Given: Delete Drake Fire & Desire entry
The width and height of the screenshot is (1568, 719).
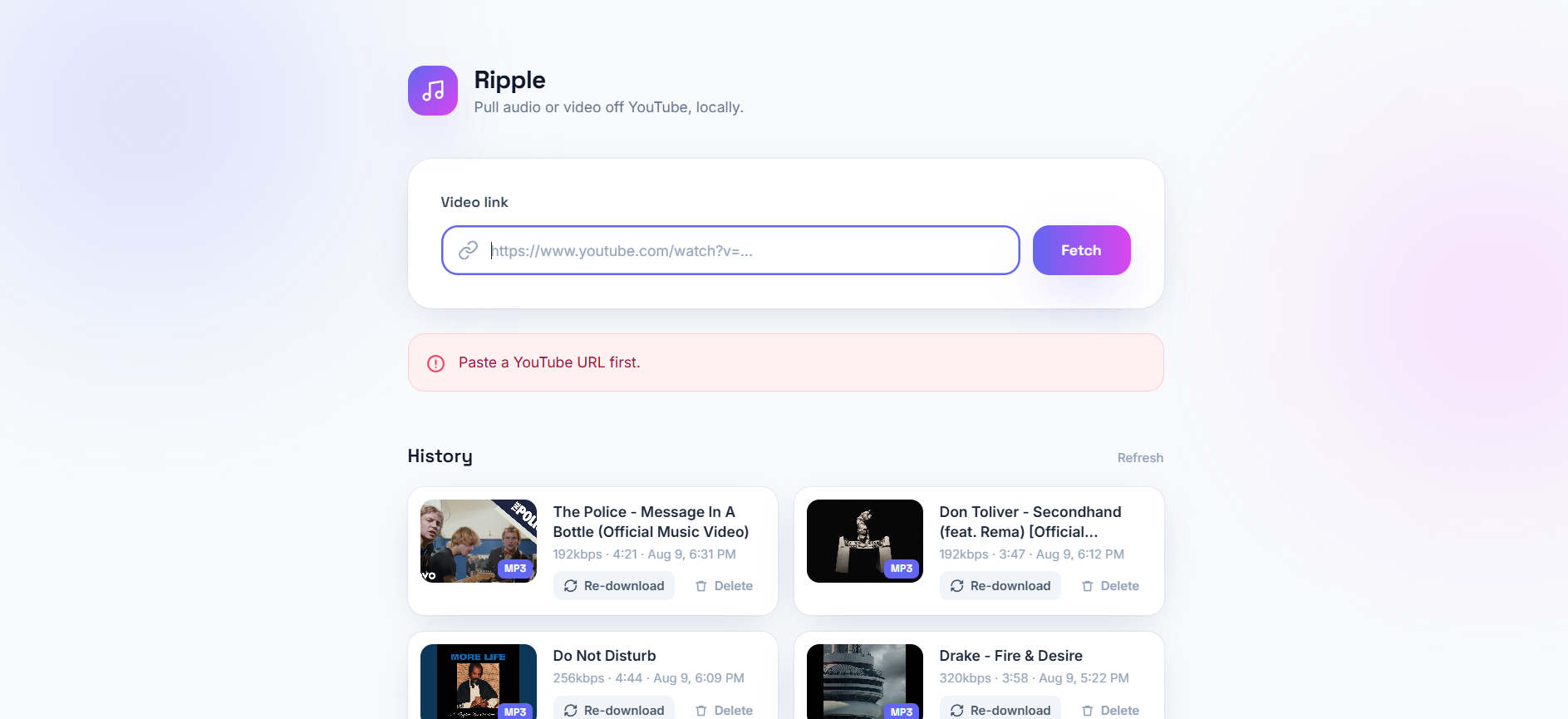Looking at the screenshot, I should click(x=1110, y=711).
